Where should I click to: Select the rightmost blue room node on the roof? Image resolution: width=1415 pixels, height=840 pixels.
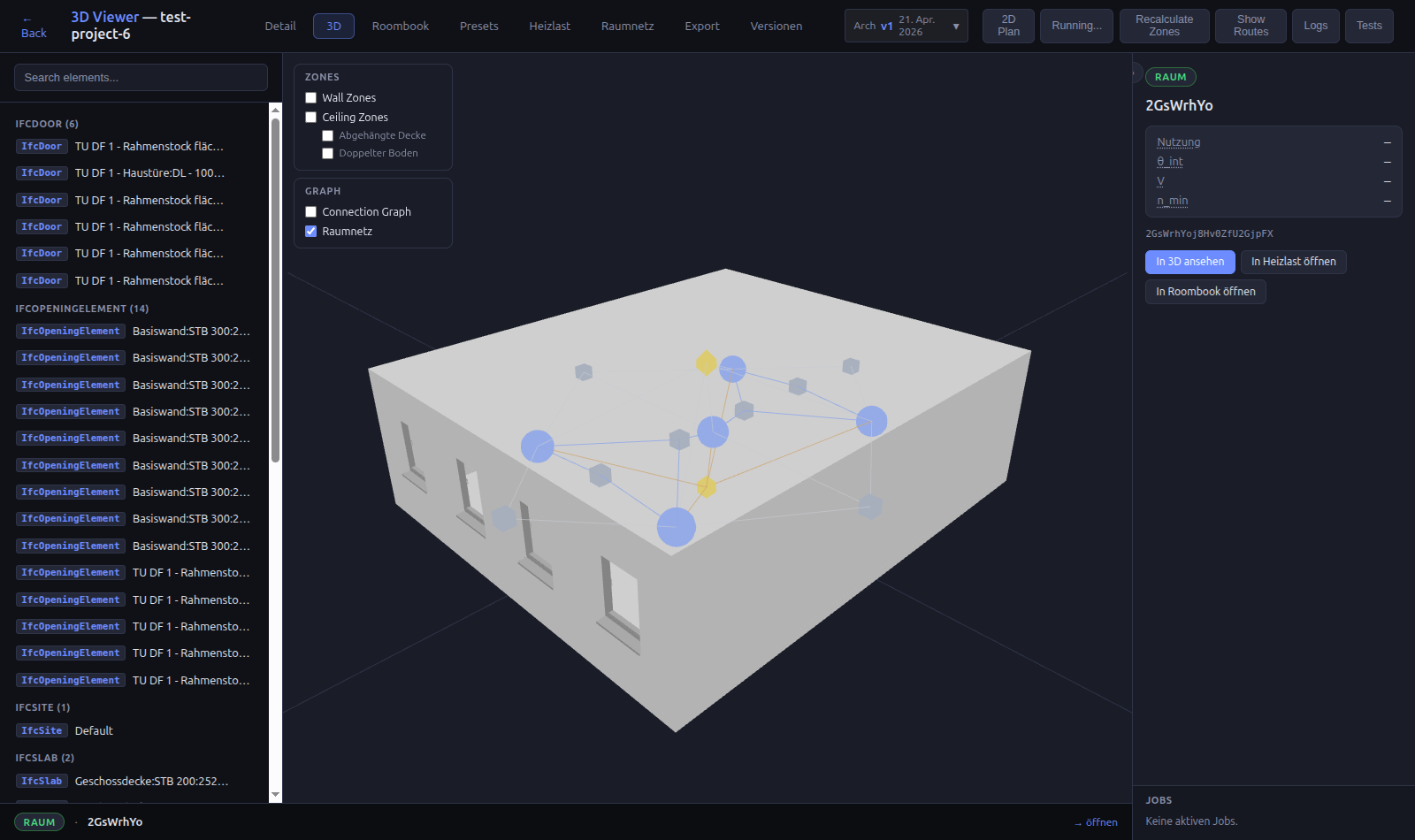click(x=871, y=421)
